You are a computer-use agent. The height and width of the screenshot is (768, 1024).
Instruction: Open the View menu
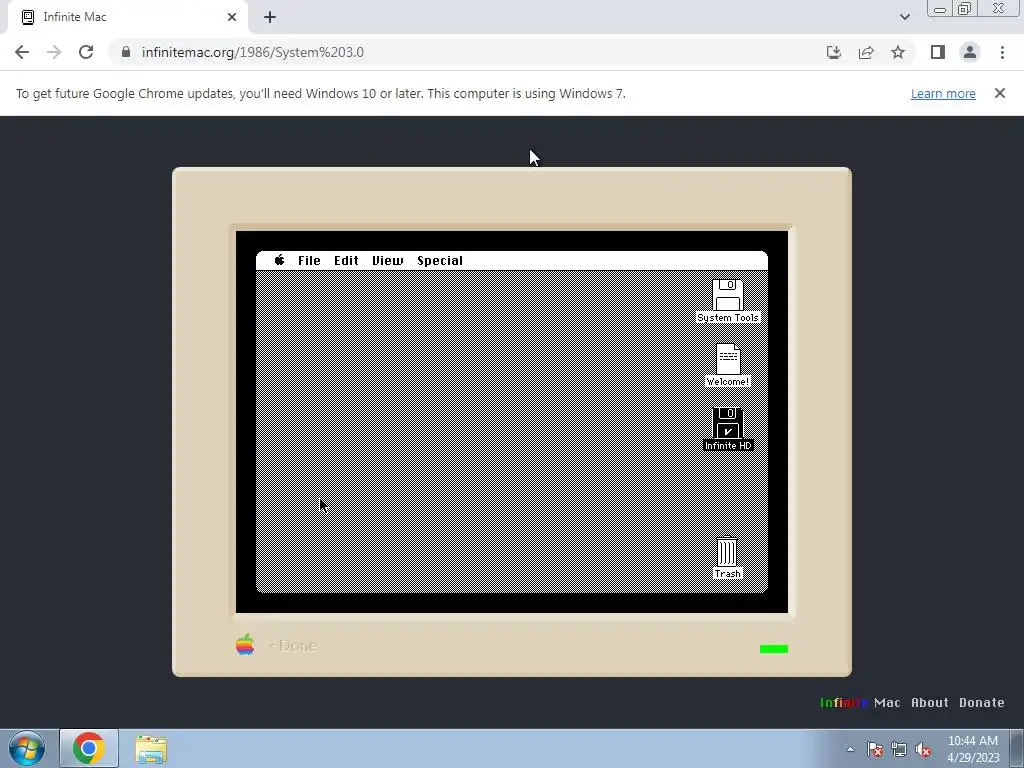[x=387, y=261]
